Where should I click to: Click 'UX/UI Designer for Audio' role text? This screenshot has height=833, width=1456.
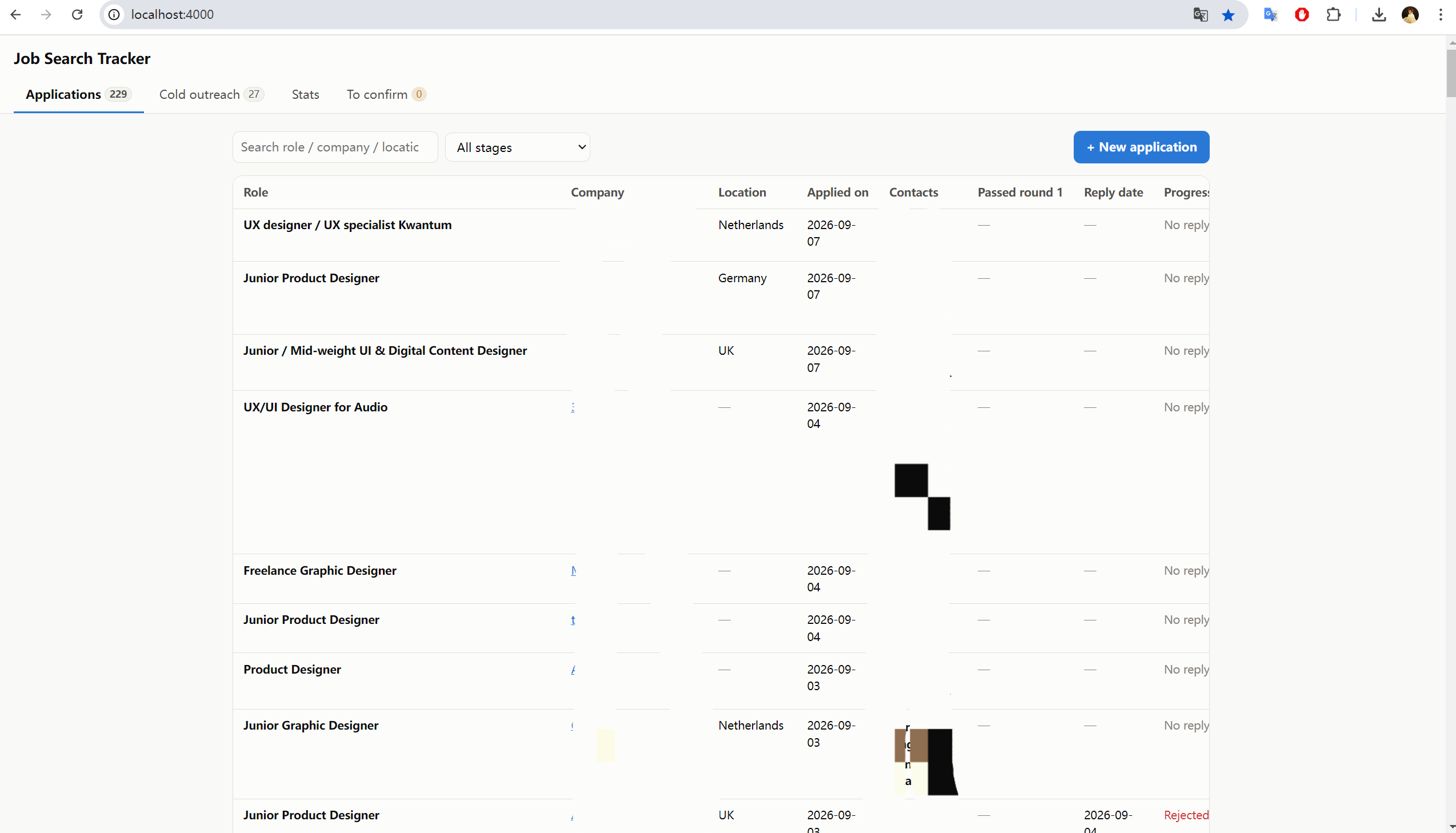(315, 407)
